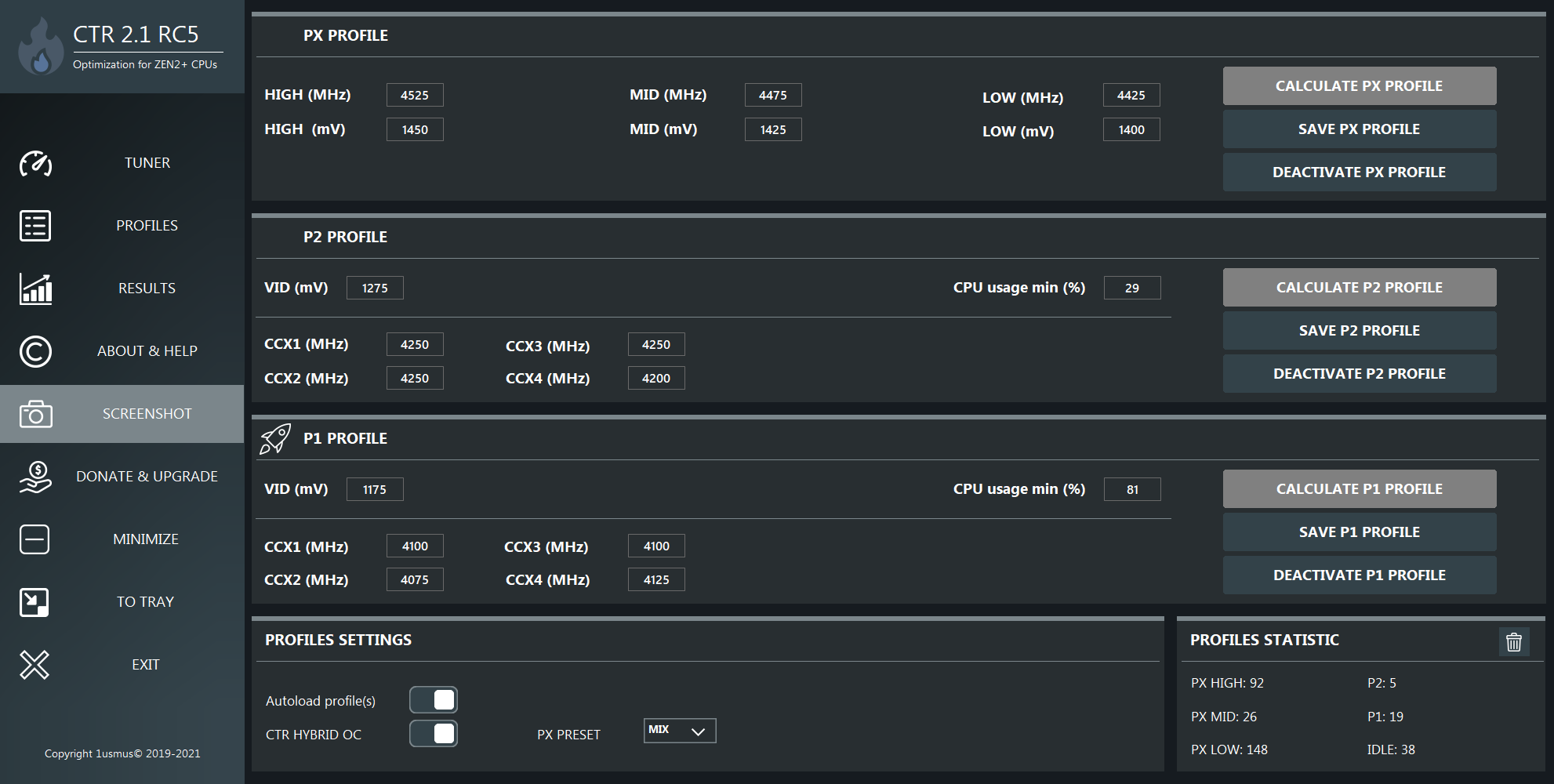Edit P1 CCX4 (MHz) field 4125
The image size is (1554, 784).
click(656, 579)
